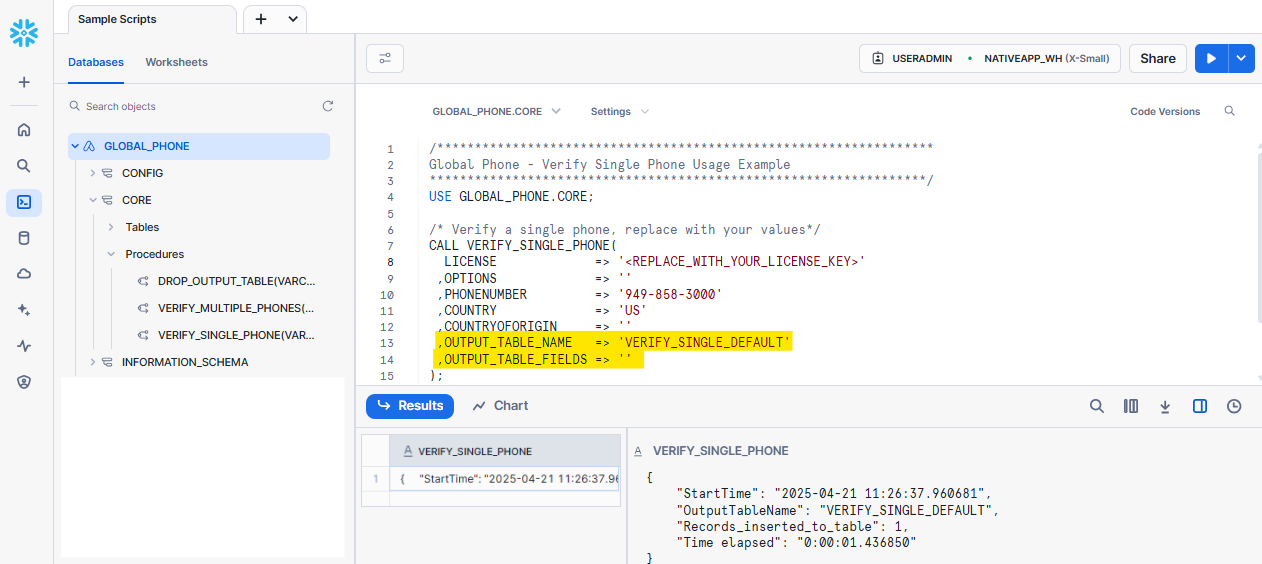
Task: Click line number 13 in the editor gutter
Action: pyautogui.click(x=389, y=342)
